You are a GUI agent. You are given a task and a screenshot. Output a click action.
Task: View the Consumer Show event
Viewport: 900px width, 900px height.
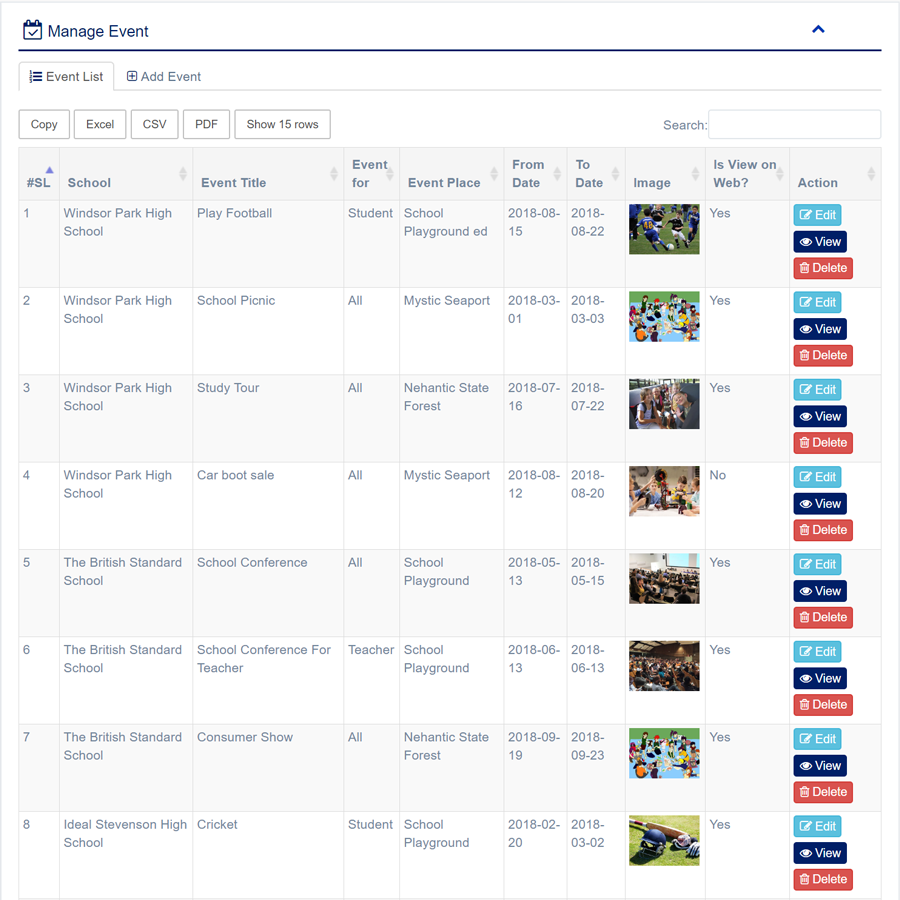point(820,765)
